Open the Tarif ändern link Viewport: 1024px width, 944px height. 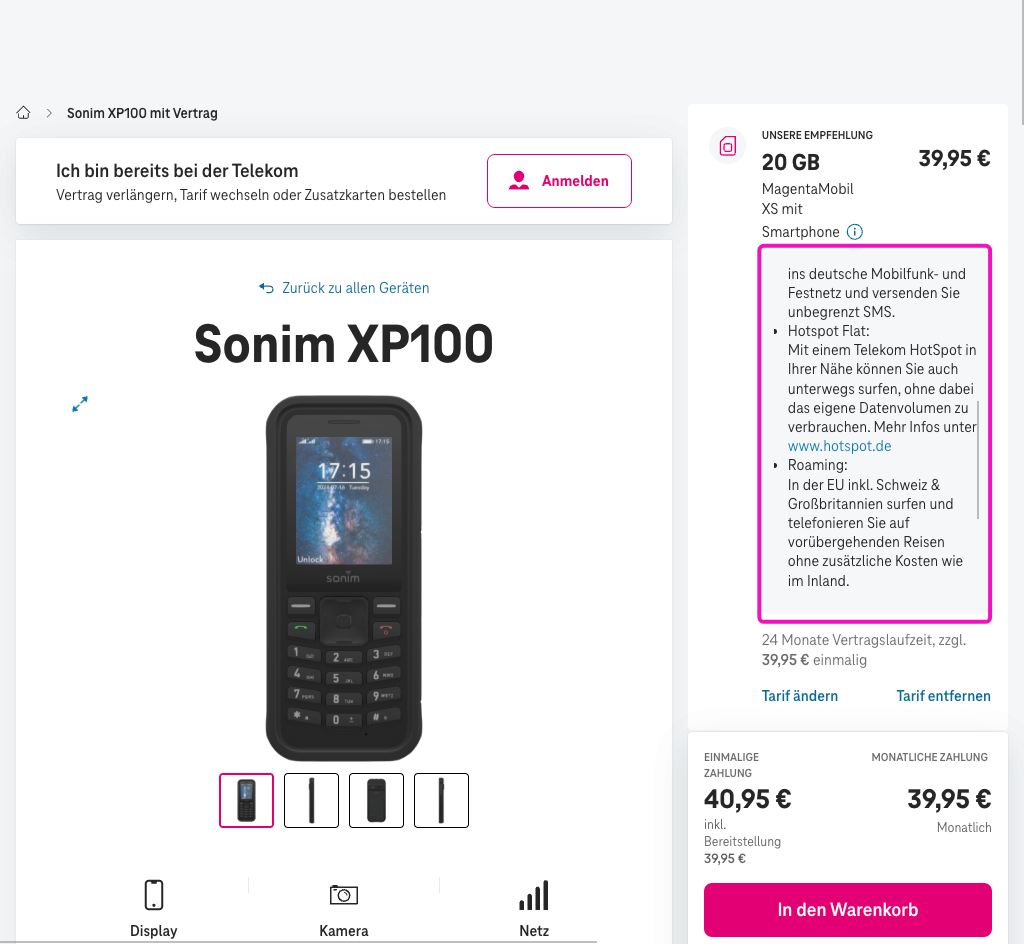(800, 695)
